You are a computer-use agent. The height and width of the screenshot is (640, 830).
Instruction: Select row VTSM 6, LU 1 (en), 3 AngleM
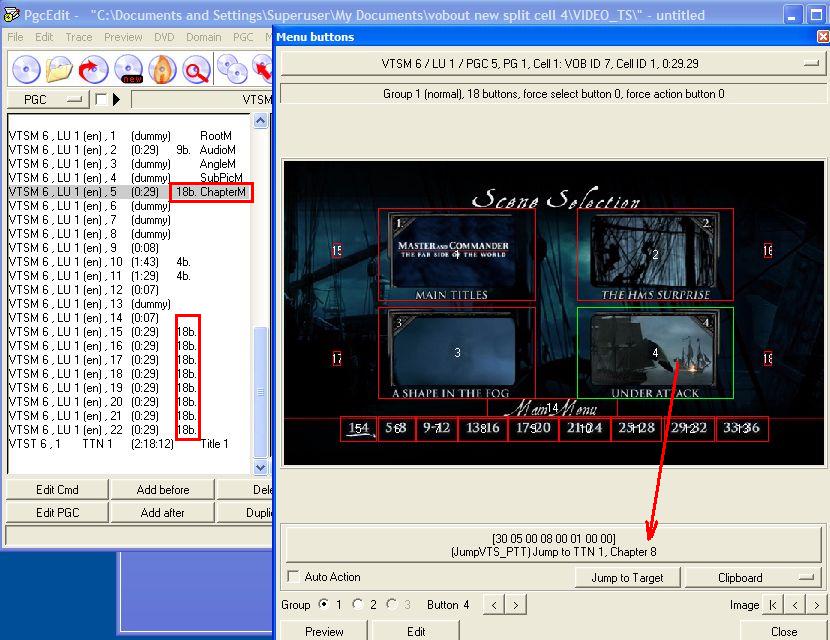coord(129,164)
